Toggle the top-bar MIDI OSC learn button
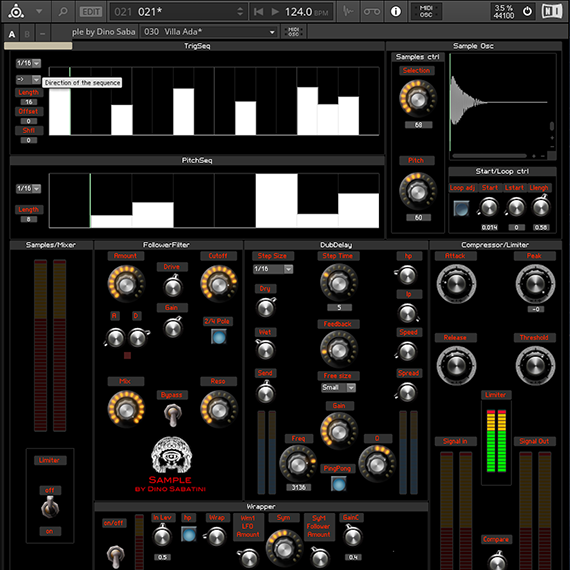 click(x=426, y=12)
